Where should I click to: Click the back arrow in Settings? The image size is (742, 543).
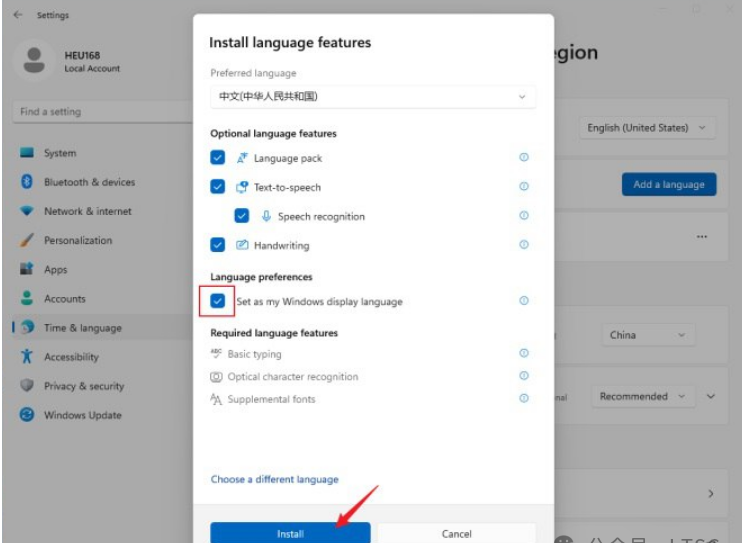[18, 15]
